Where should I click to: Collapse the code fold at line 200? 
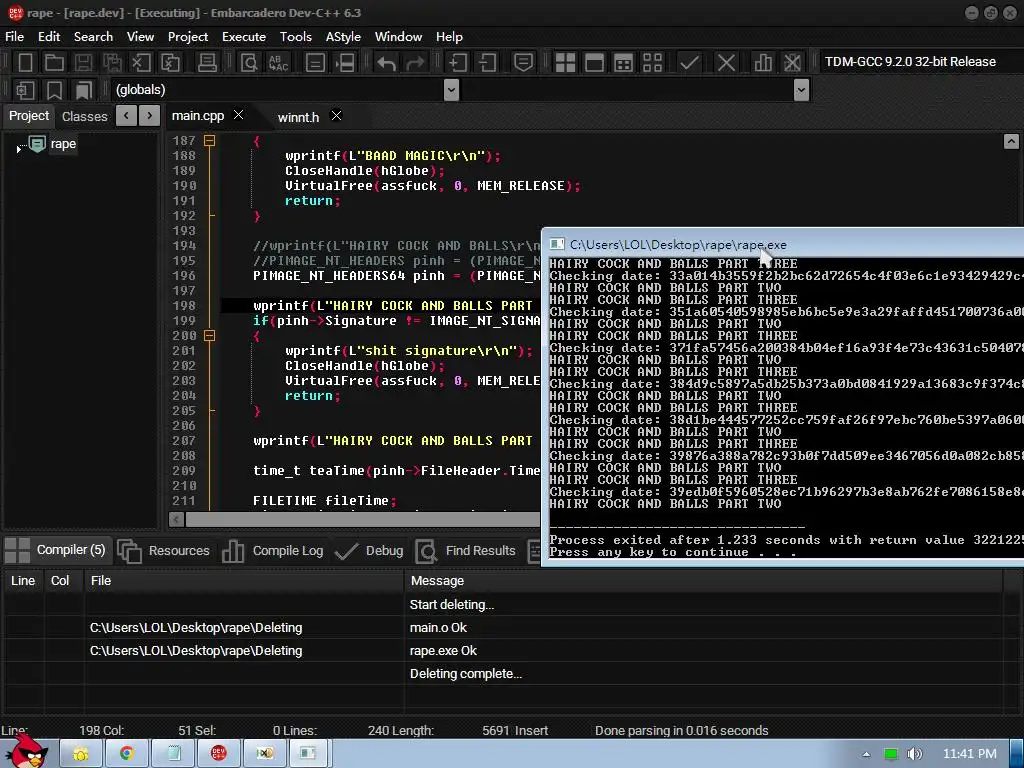210,336
